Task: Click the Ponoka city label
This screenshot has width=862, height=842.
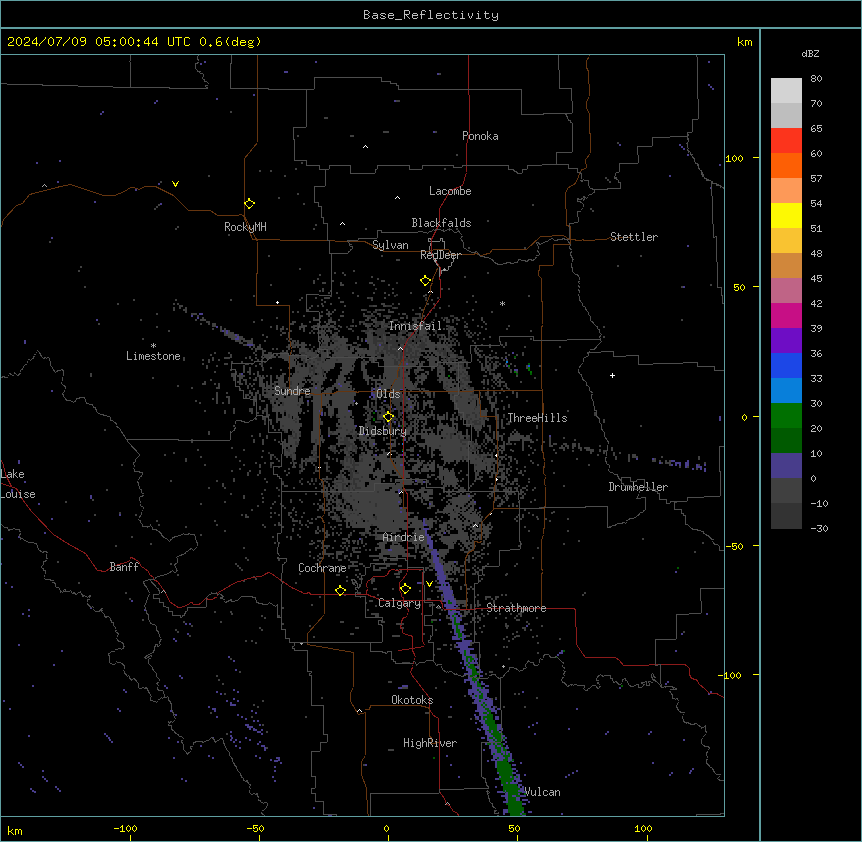Action: pos(480,136)
